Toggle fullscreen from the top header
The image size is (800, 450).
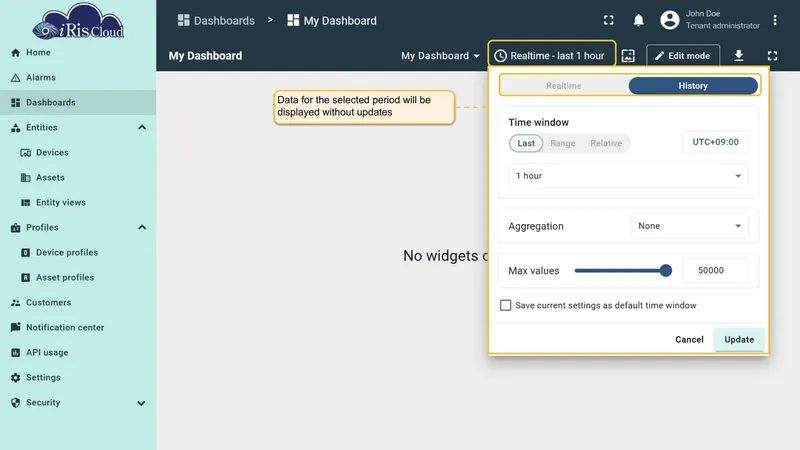tap(609, 20)
